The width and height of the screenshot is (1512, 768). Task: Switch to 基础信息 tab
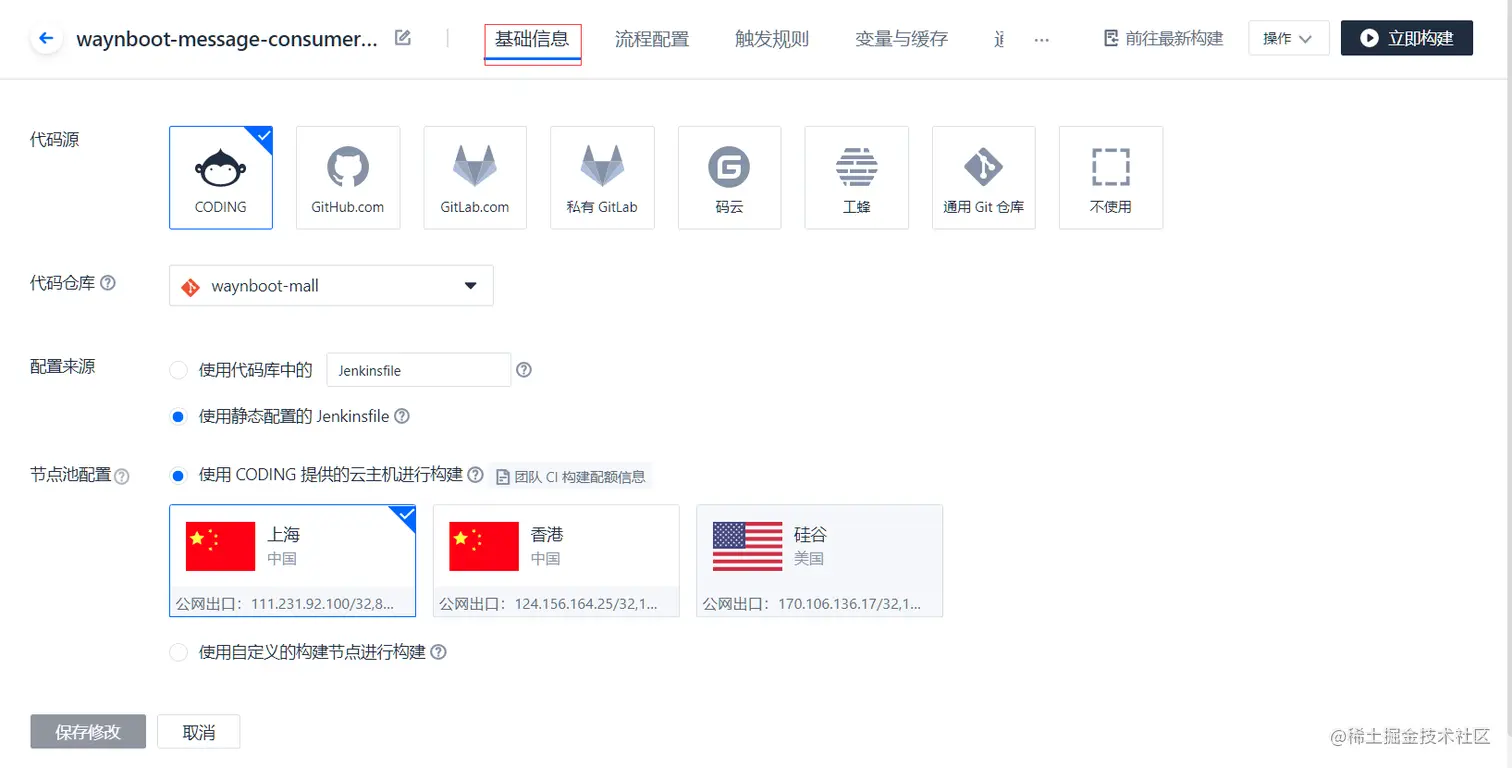click(532, 40)
